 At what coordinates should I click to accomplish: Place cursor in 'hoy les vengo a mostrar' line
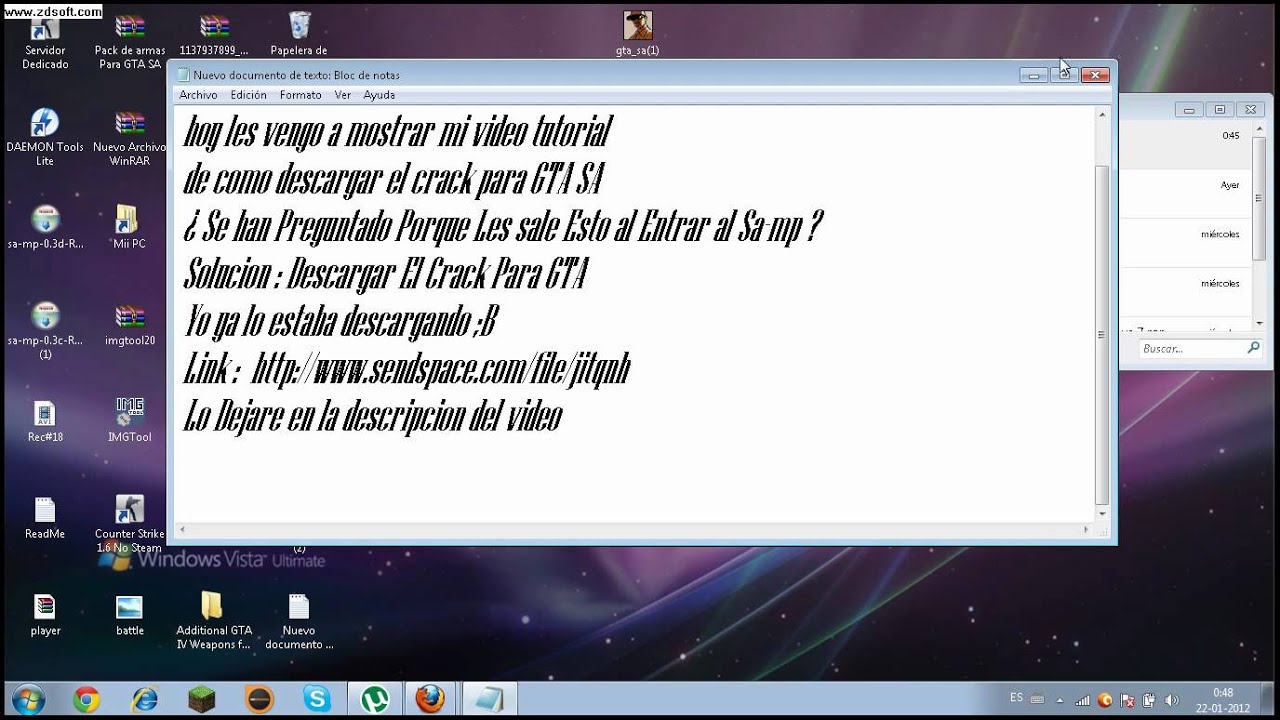pyautogui.click(x=397, y=131)
